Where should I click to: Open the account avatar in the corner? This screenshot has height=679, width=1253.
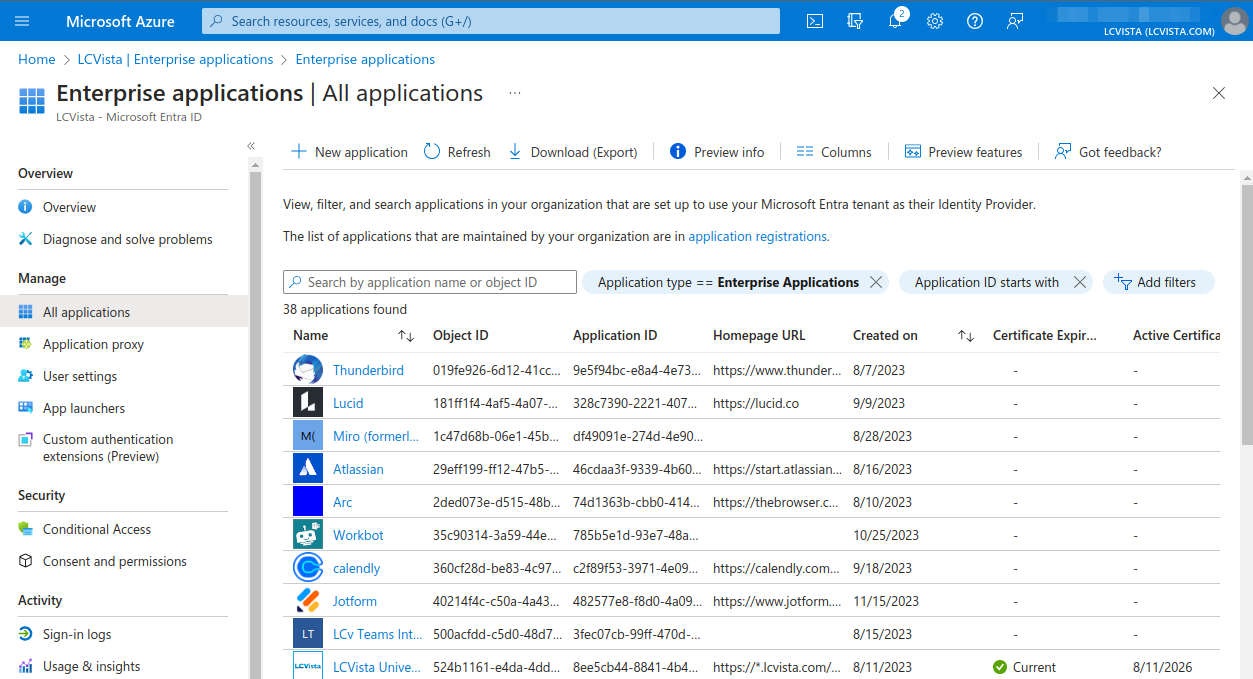(1234, 20)
